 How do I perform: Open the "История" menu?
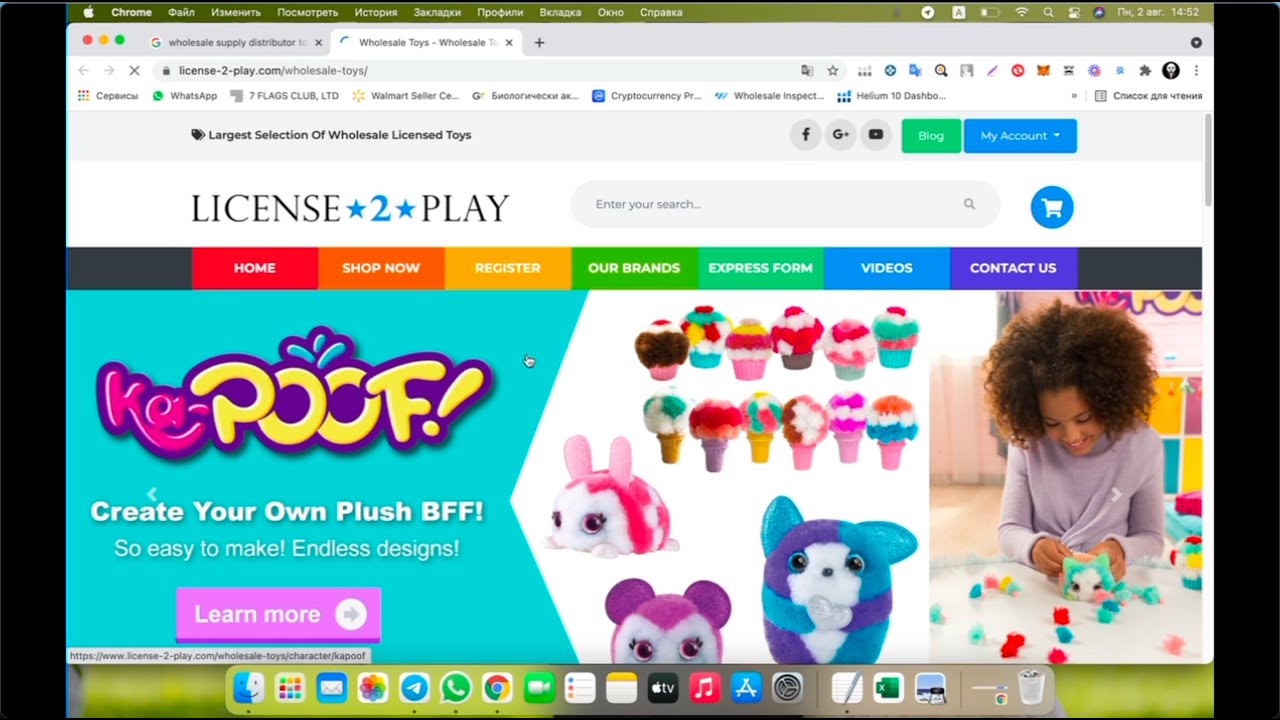(x=376, y=13)
